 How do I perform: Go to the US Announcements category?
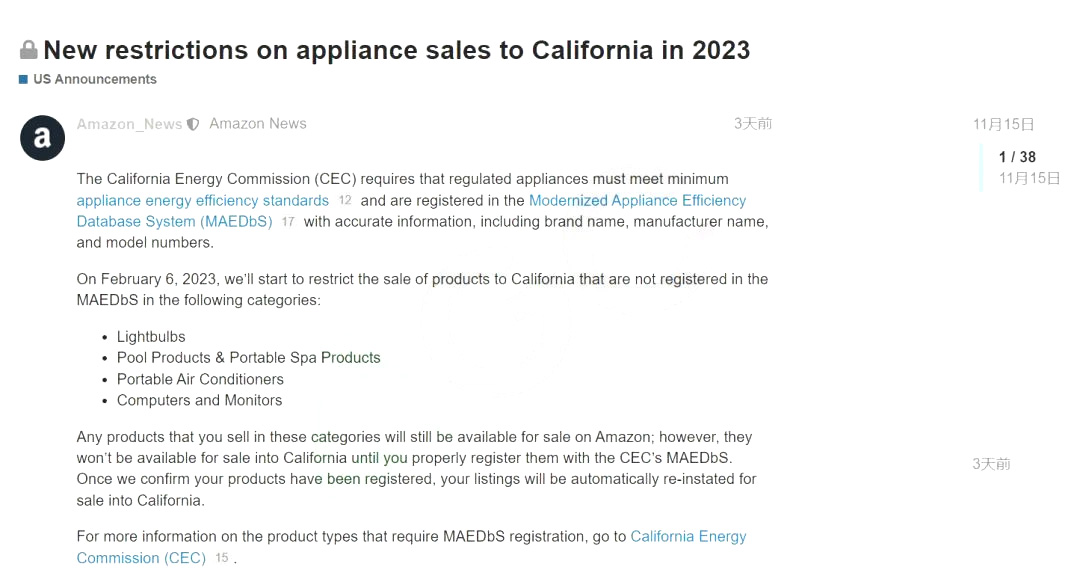tap(95, 79)
